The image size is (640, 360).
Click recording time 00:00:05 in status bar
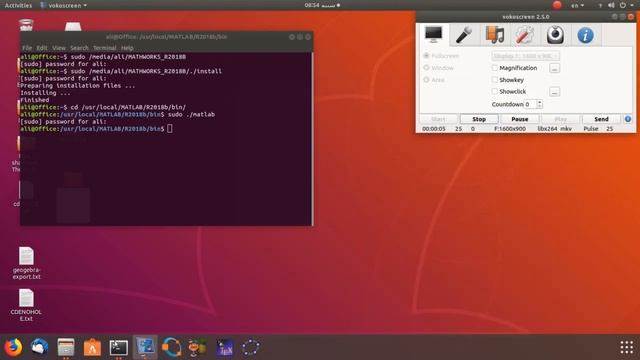click(434, 129)
